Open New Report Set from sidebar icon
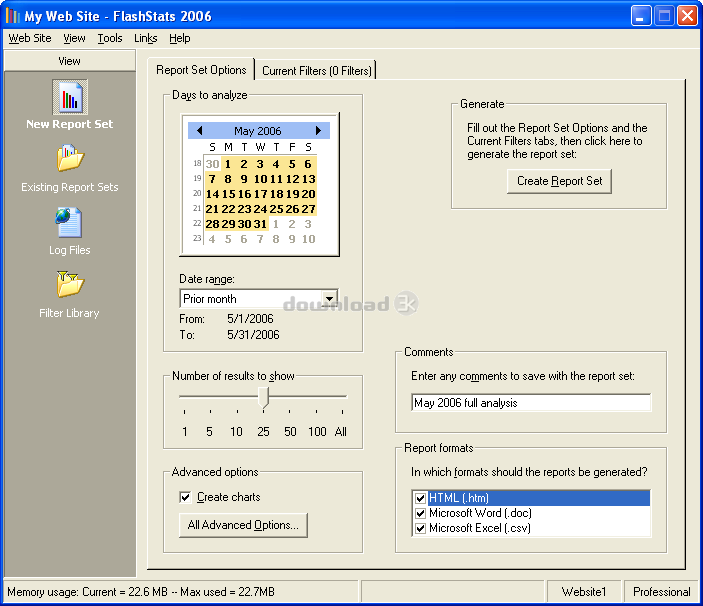 point(69,98)
